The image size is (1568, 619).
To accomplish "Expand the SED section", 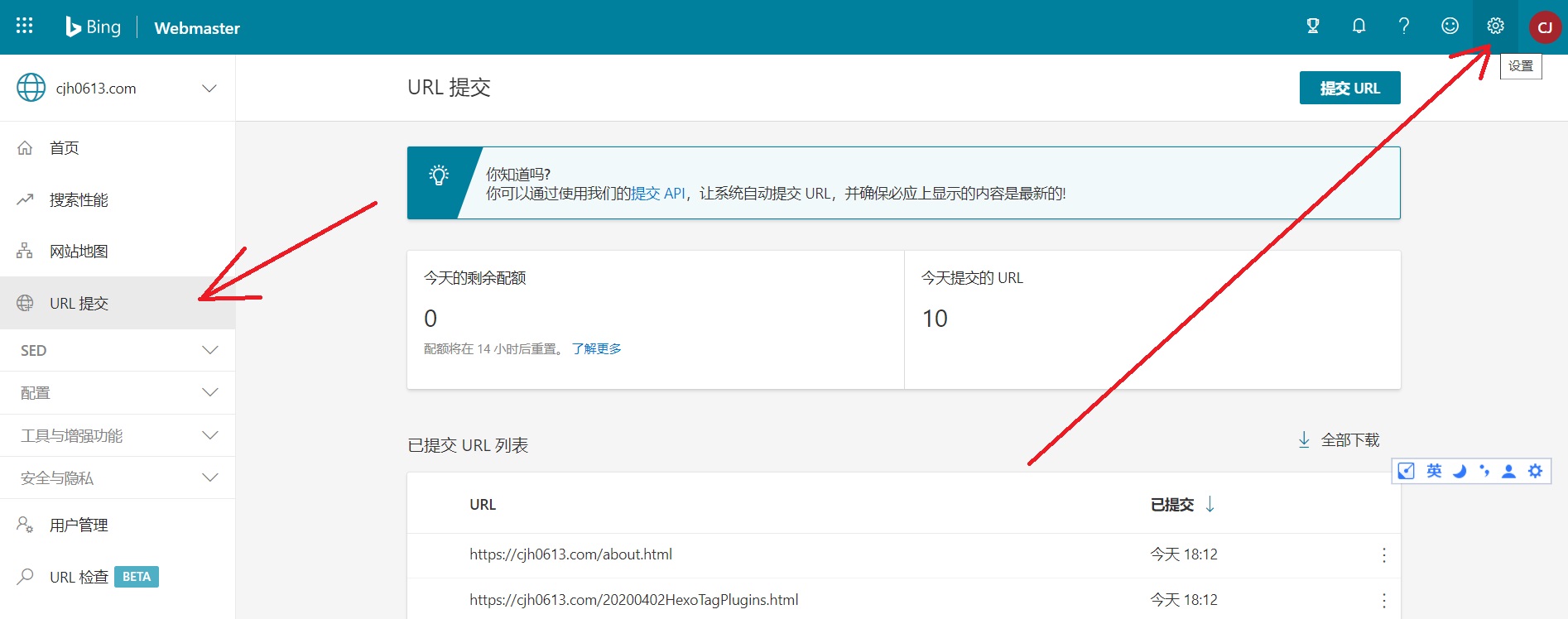I will 118,350.
